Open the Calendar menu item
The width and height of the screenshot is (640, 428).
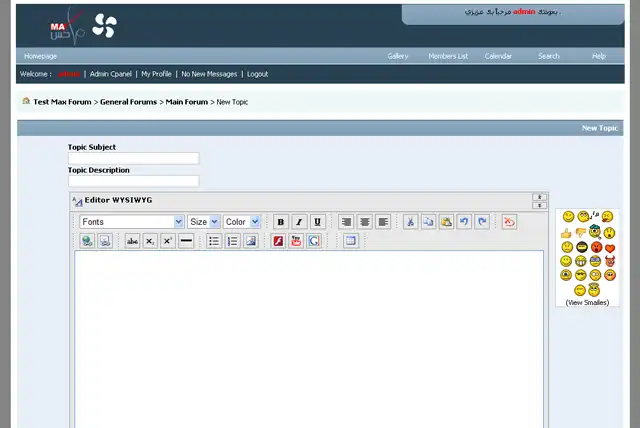point(498,56)
